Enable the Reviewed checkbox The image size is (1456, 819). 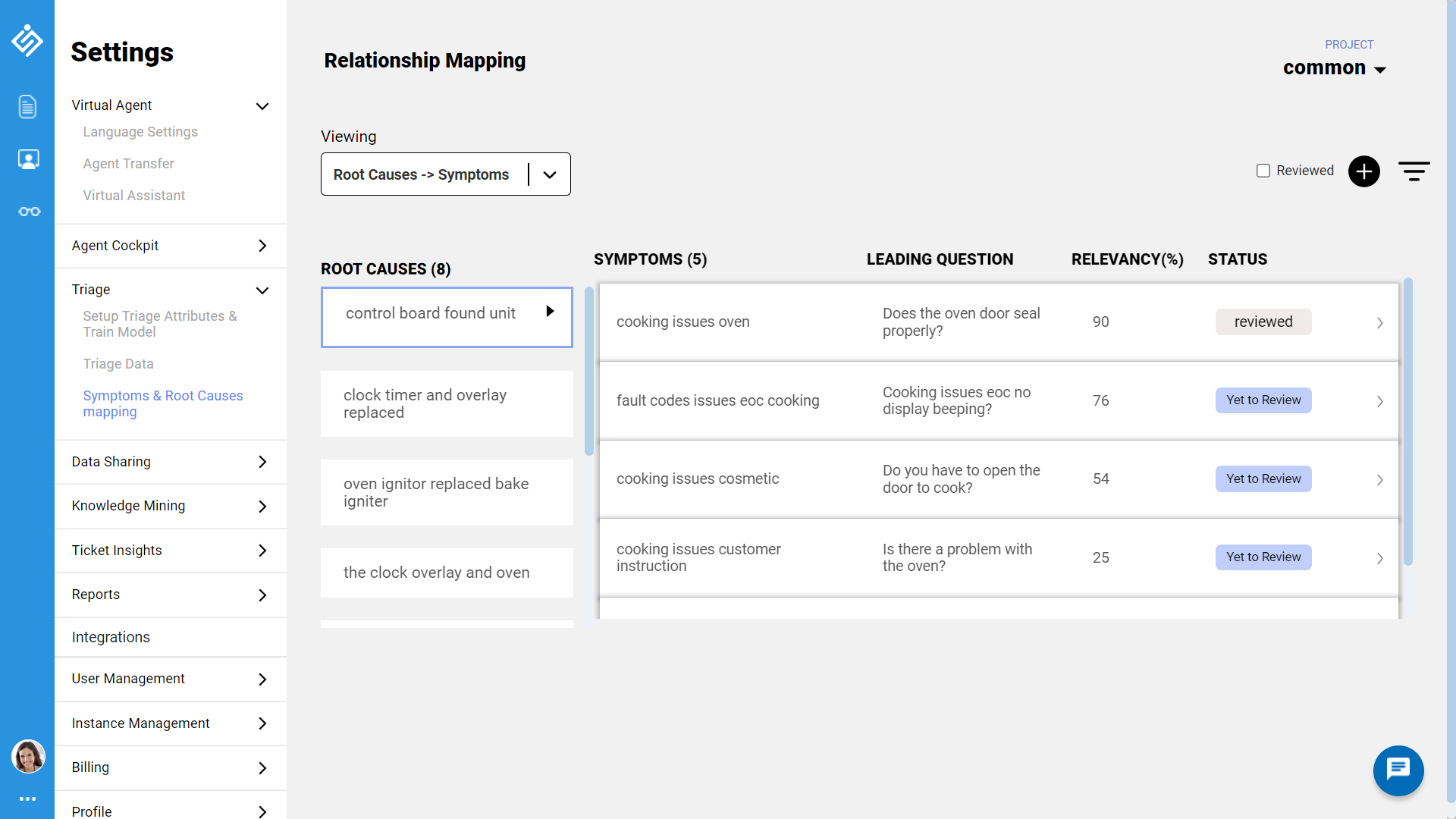[x=1263, y=171]
